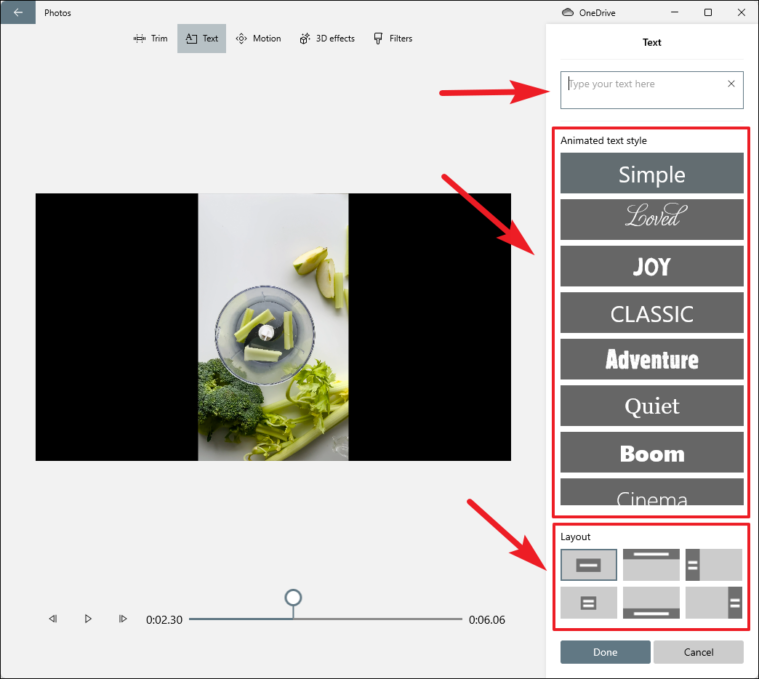The width and height of the screenshot is (759, 679).
Task: Step back one frame
Action: tap(53, 619)
